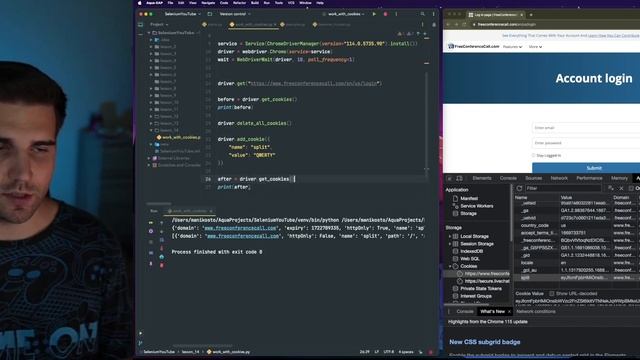Switch to the Elements tab in DevTools
Viewport: 640px width, 360px height.
coord(482,178)
